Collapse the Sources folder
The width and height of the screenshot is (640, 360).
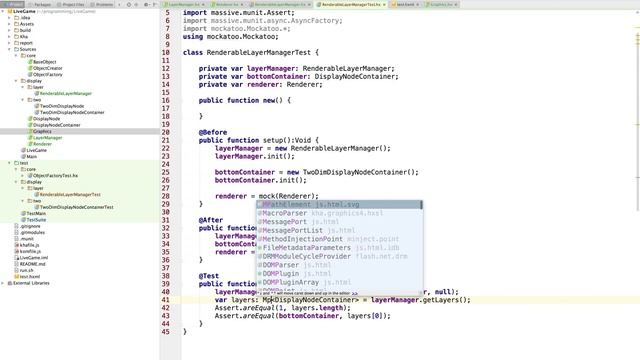(x=9, y=49)
